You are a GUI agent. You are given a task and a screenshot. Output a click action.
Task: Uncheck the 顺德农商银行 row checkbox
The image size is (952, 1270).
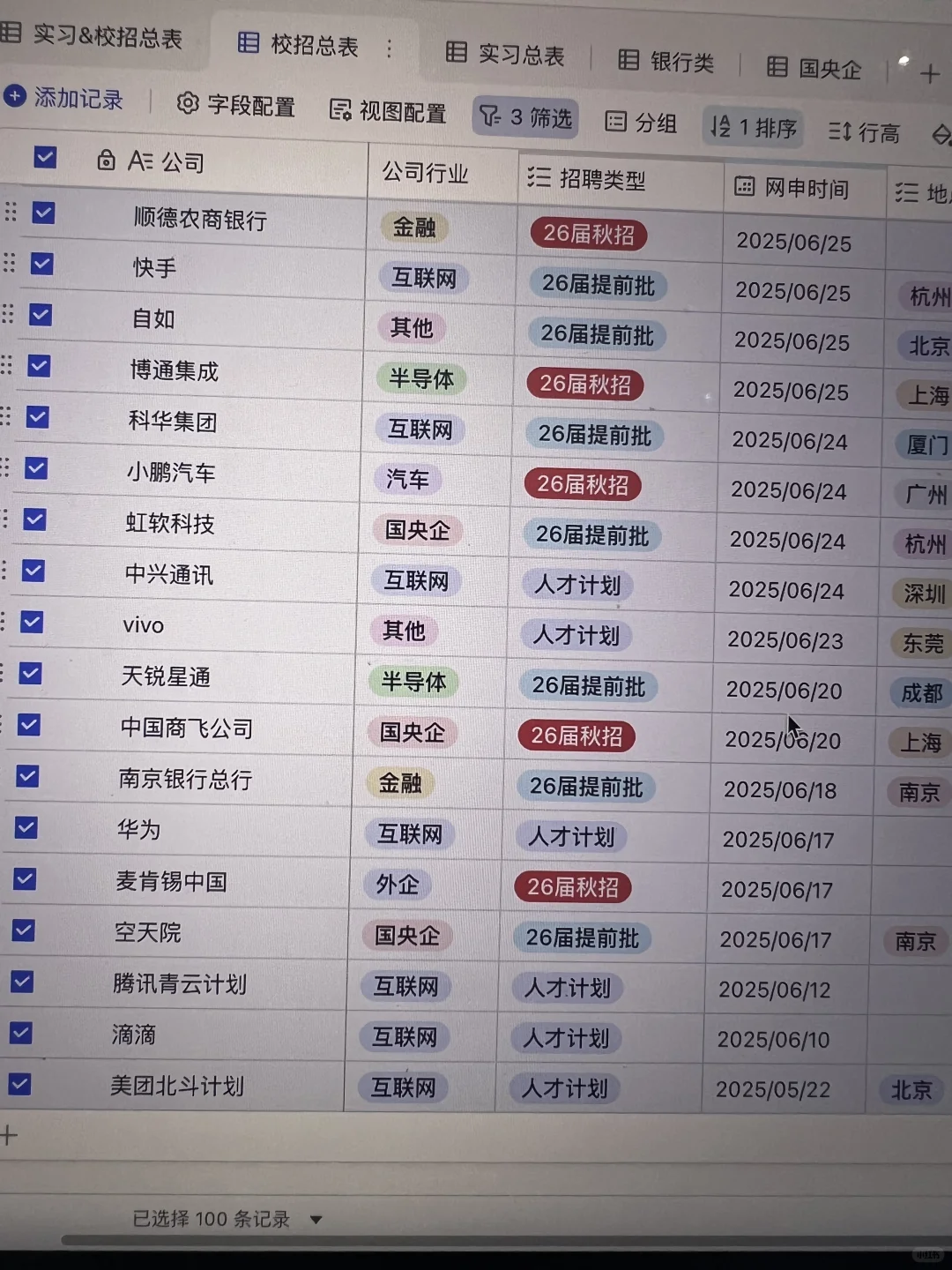pyautogui.click(x=43, y=213)
